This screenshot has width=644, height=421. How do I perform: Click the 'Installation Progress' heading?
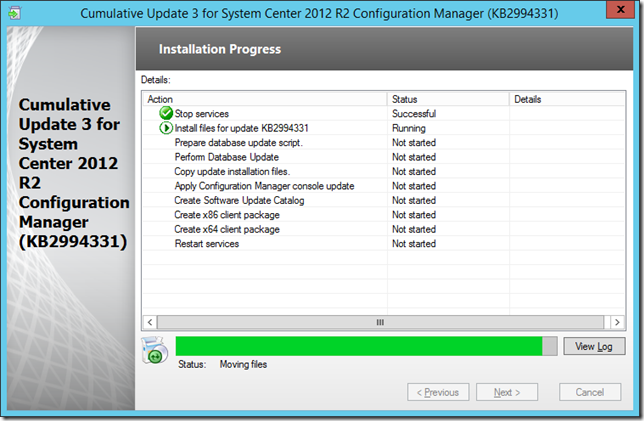[x=220, y=49]
